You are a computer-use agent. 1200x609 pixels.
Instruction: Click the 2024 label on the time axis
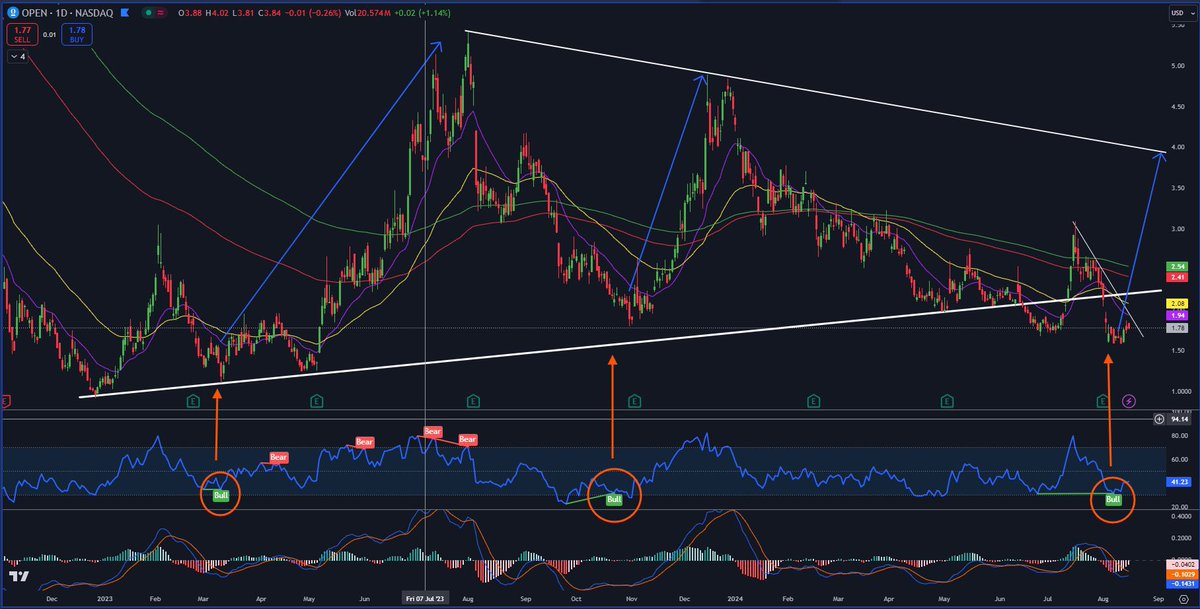734,598
